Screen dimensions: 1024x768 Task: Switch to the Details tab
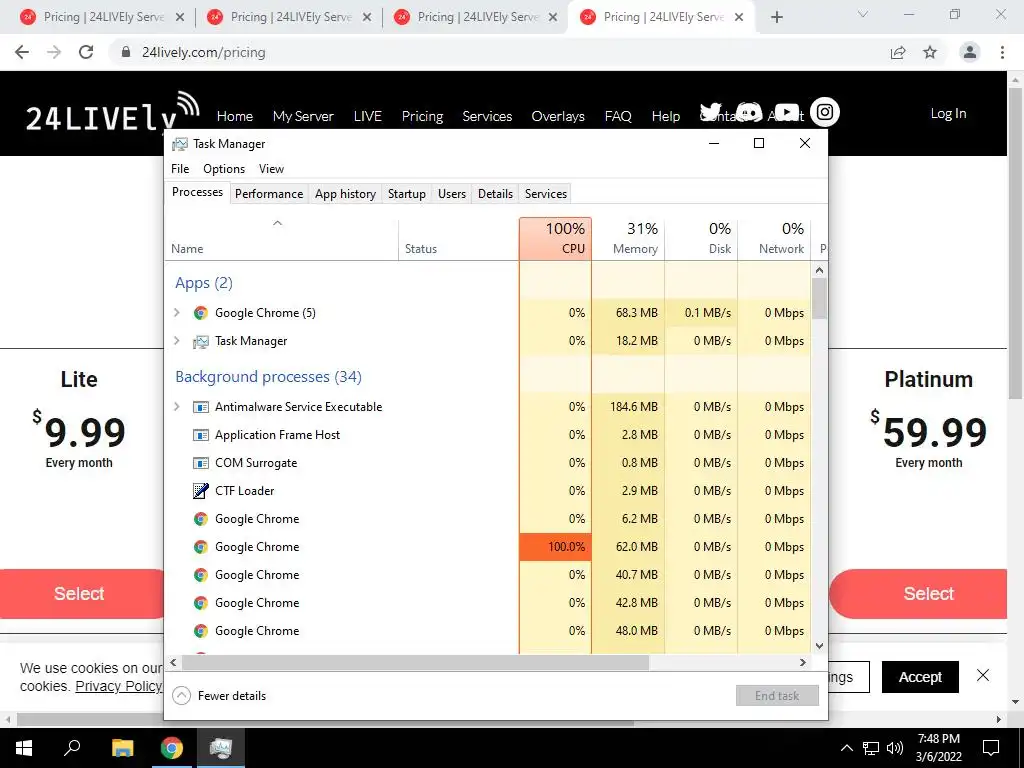tap(495, 193)
